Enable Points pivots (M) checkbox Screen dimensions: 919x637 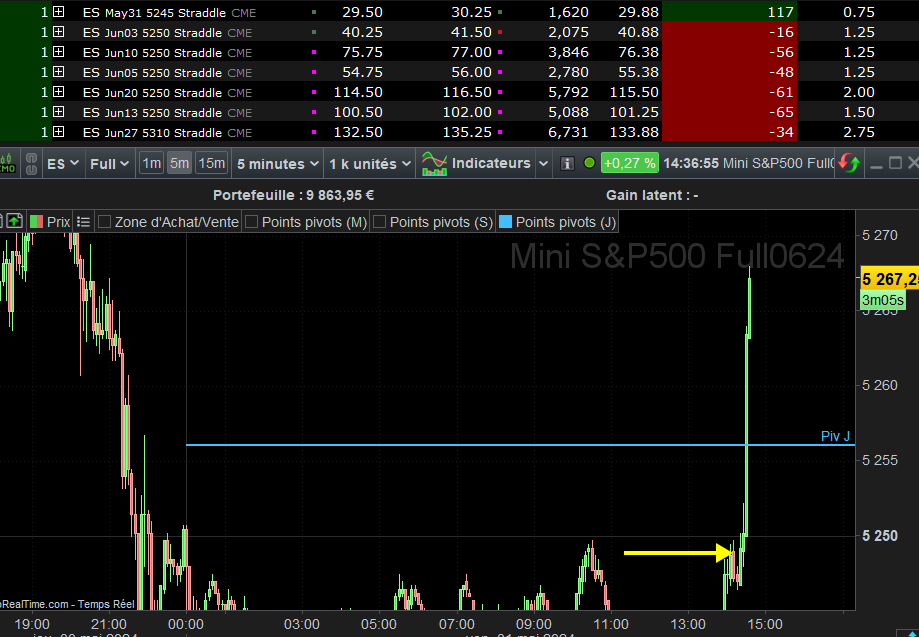251,222
